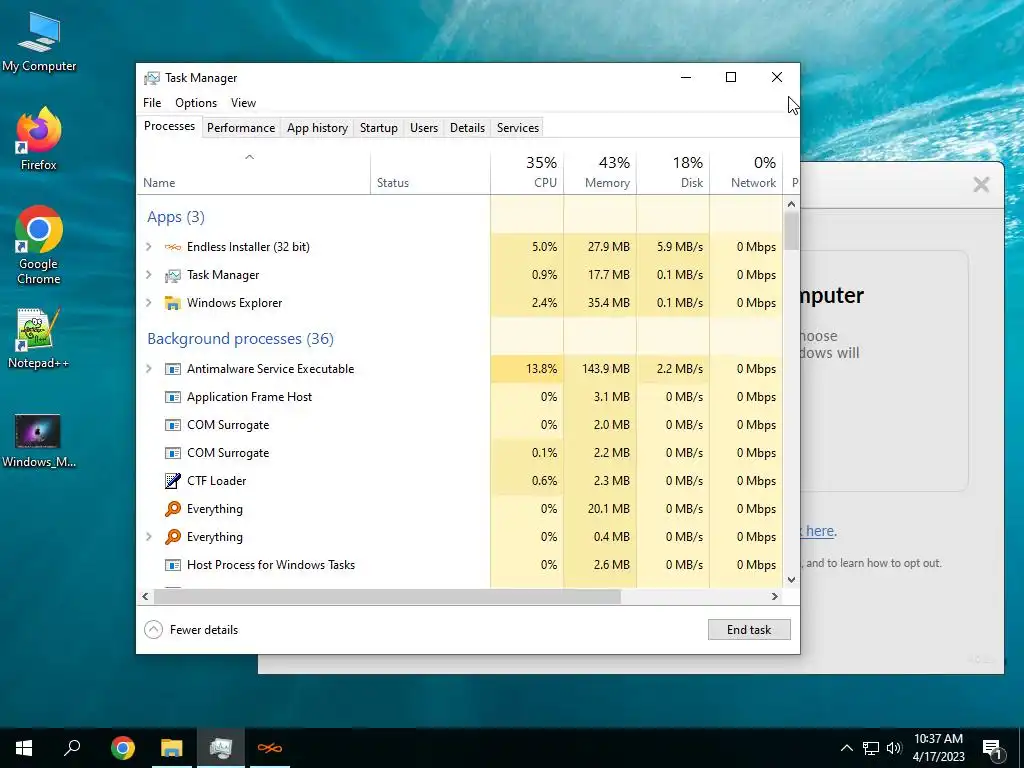1024x768 pixels.
Task: Open File Explorer from the taskbar
Action: [x=172, y=748]
